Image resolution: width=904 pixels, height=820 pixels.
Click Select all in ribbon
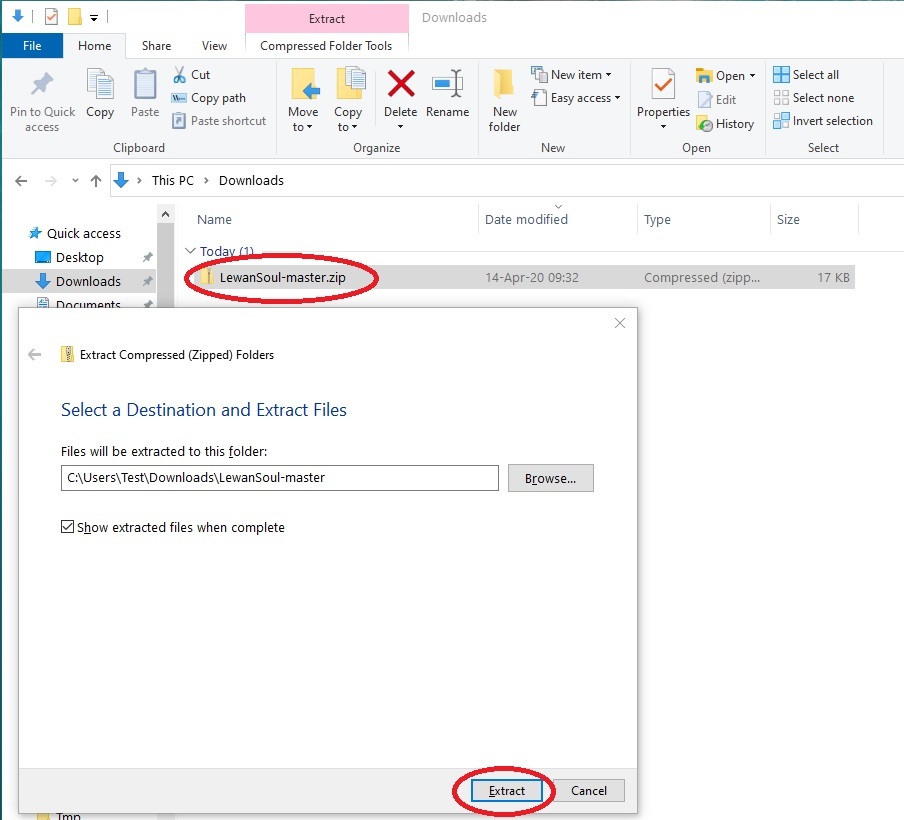806,75
